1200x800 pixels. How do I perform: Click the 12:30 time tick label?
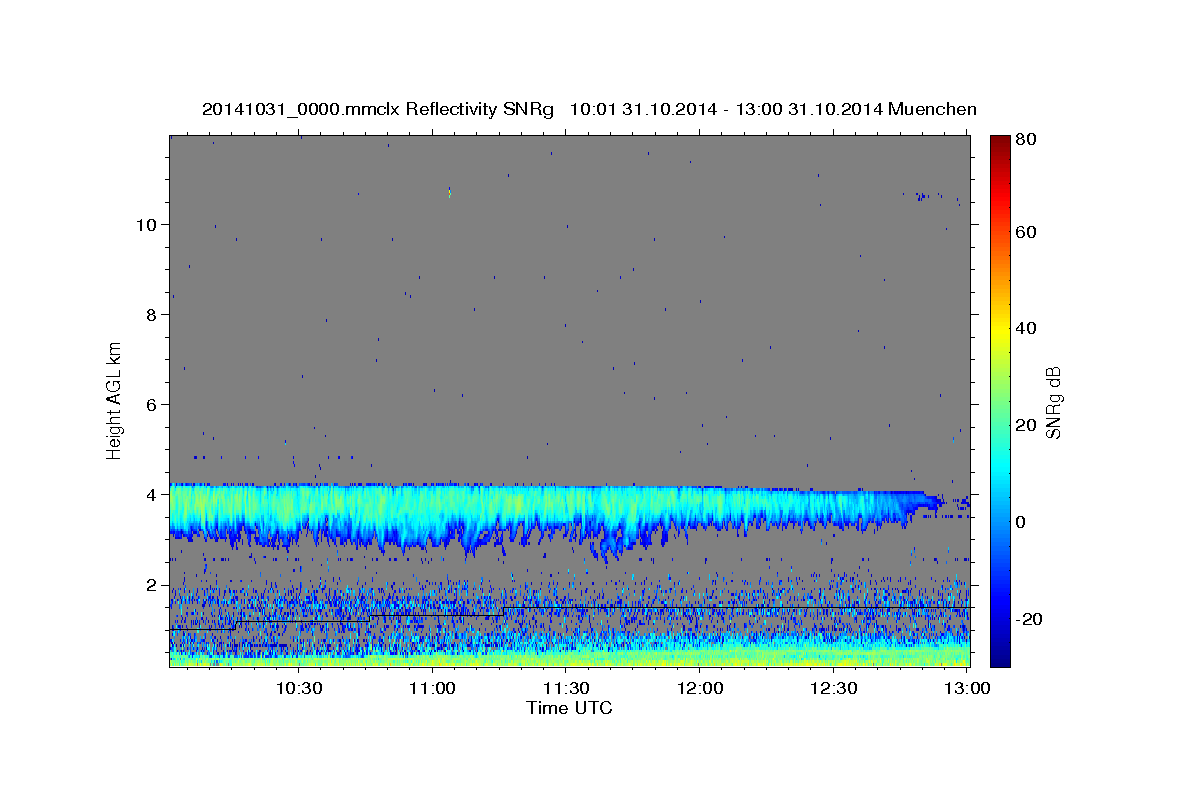pos(833,688)
